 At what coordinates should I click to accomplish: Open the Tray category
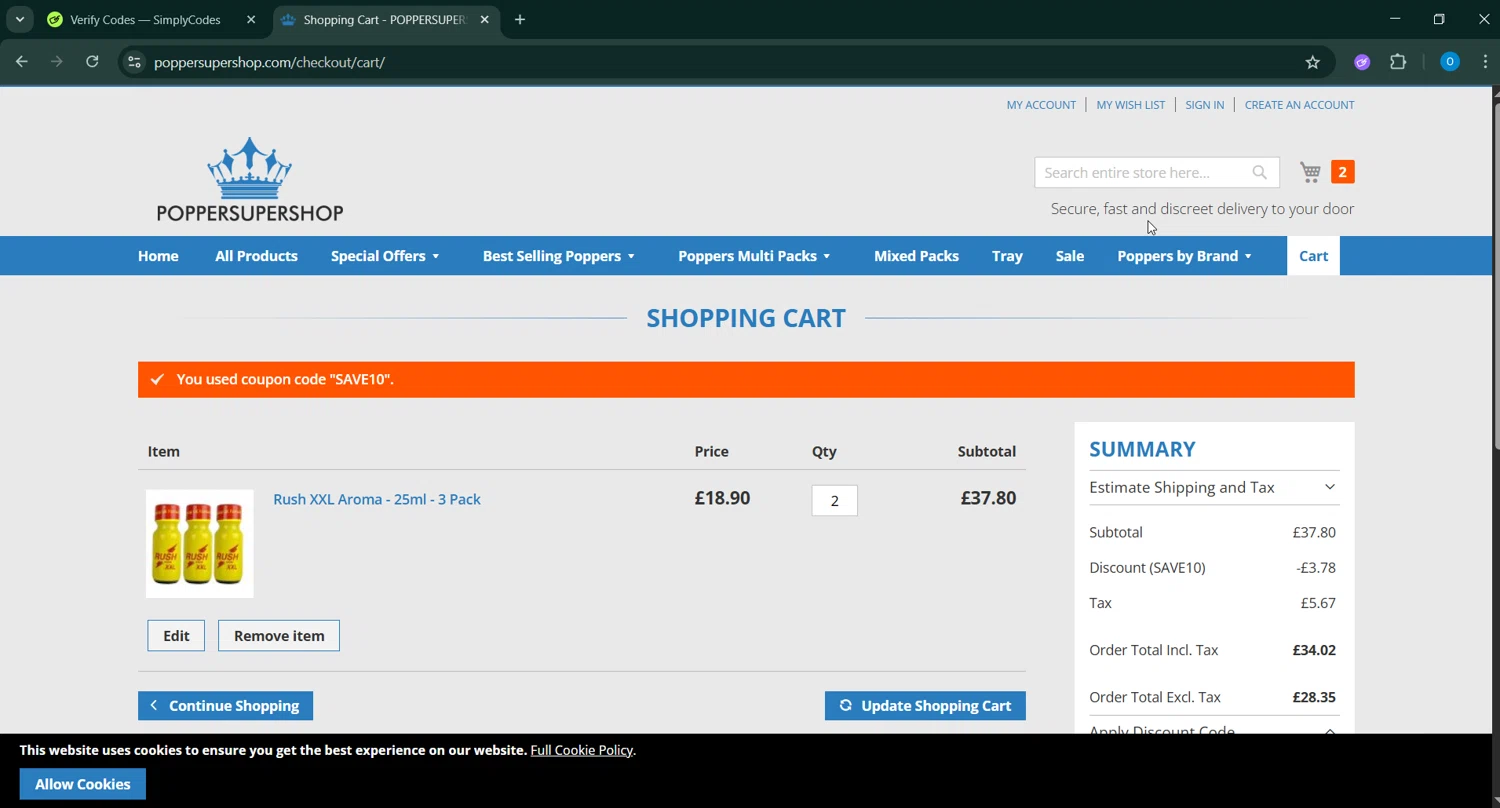[1007, 256]
